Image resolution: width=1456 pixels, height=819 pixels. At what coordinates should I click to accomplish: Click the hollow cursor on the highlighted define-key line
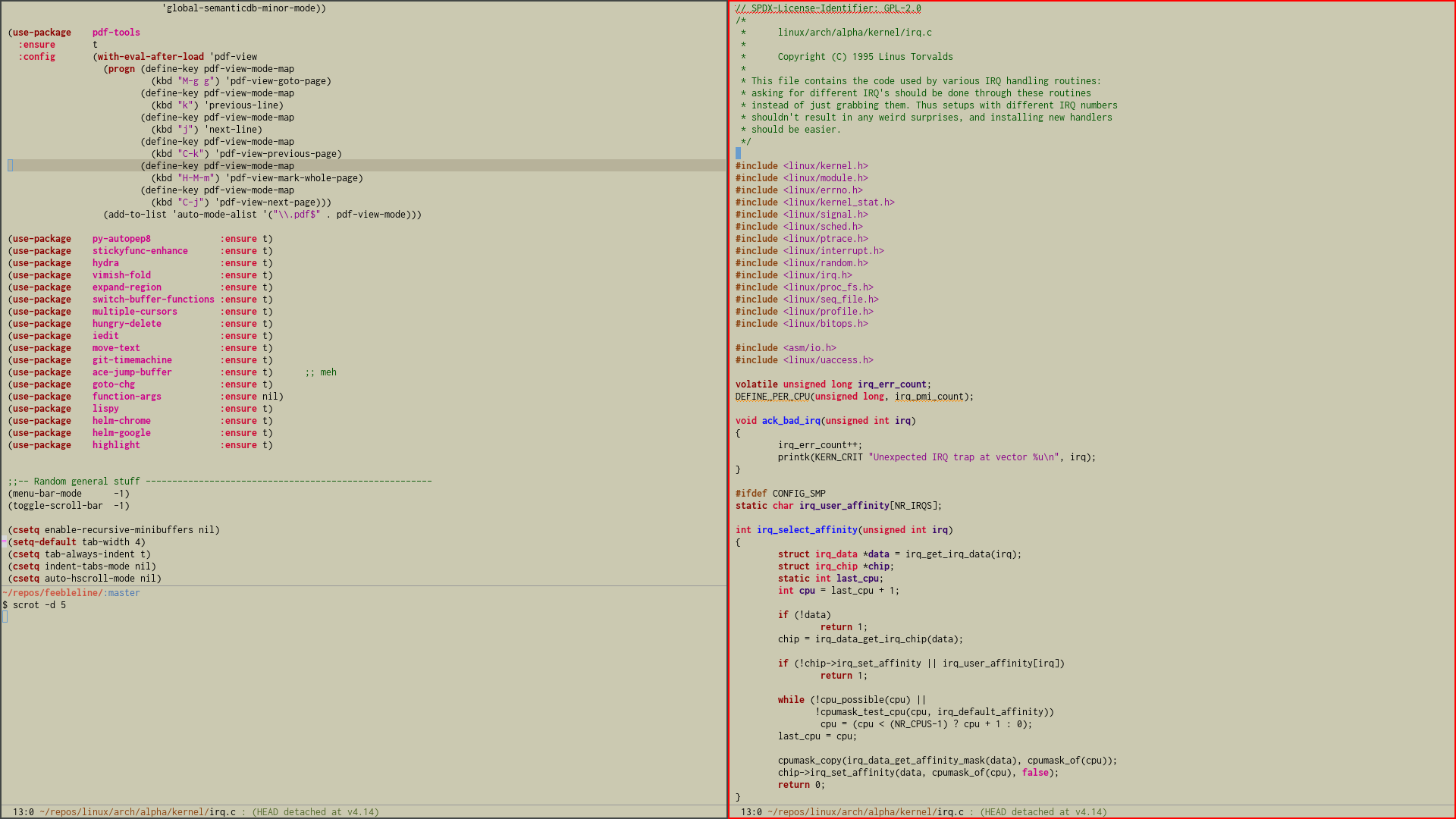click(x=11, y=165)
